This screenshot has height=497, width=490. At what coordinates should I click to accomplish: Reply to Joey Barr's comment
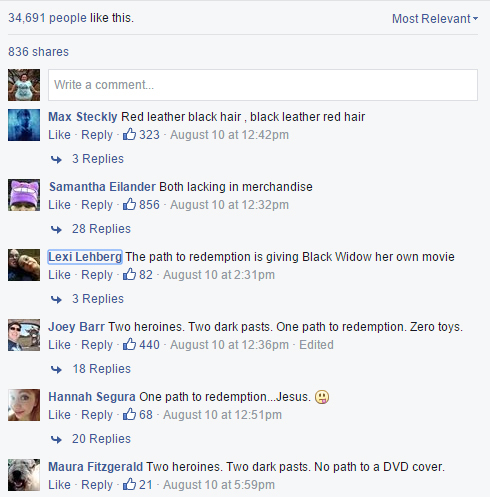point(97,345)
